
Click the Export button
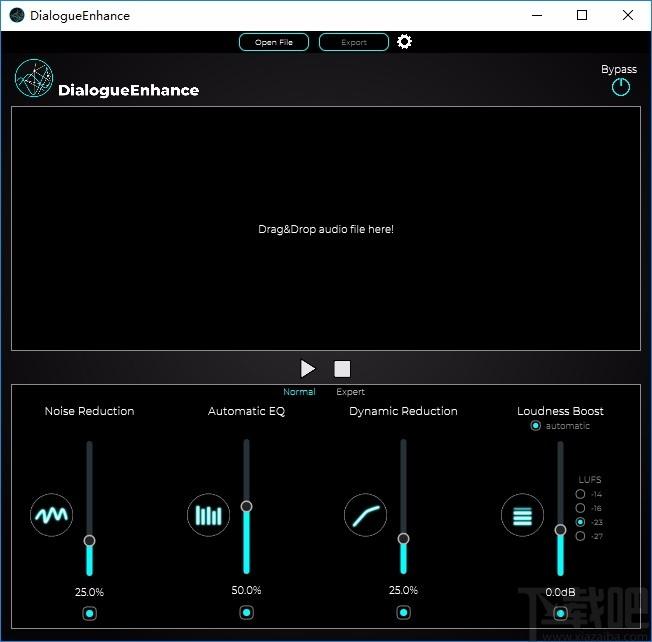click(354, 42)
